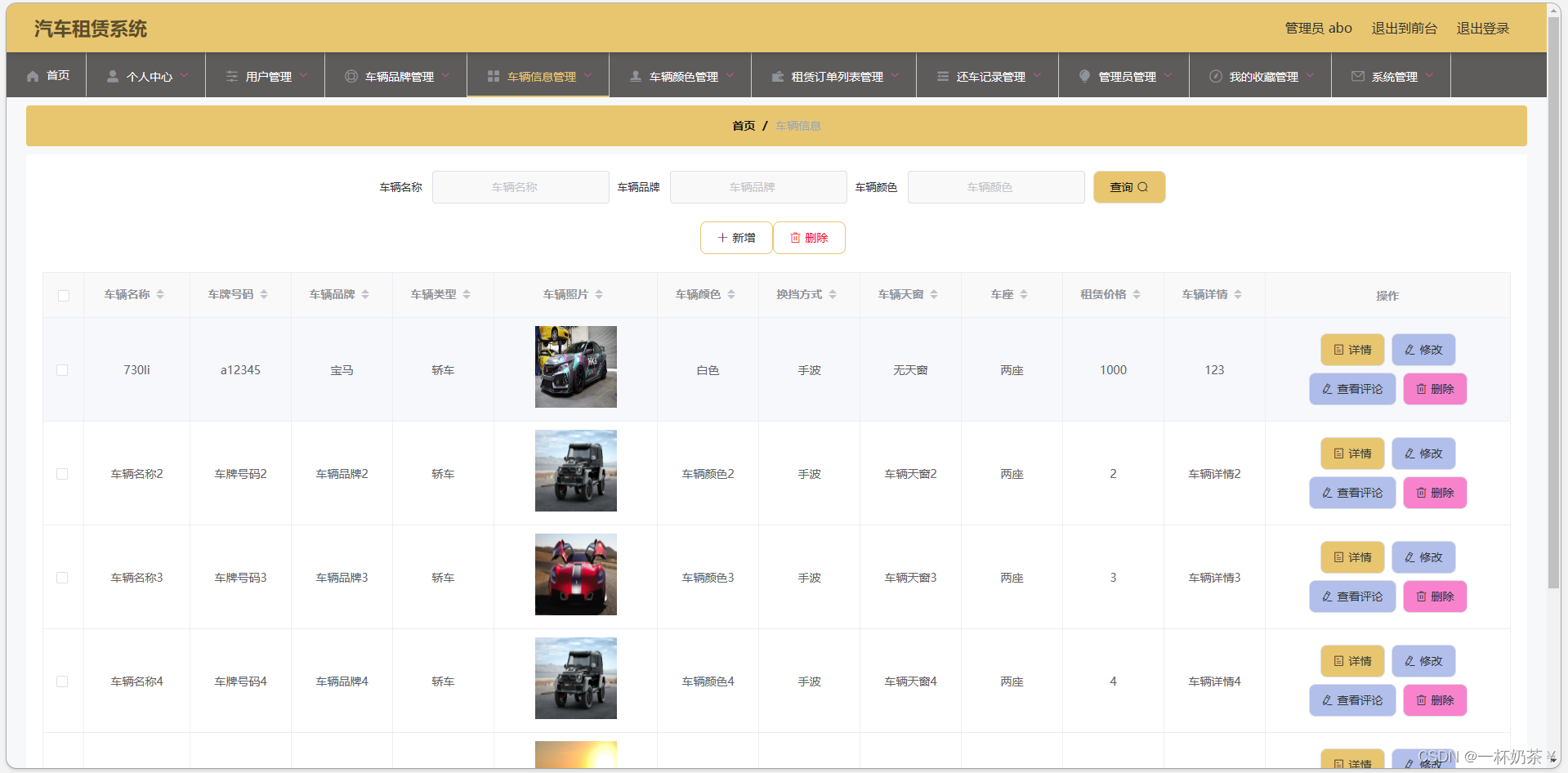The image size is (1568, 773).
Task: Check the row checkbox for 车辆名称2
Action: (x=62, y=474)
